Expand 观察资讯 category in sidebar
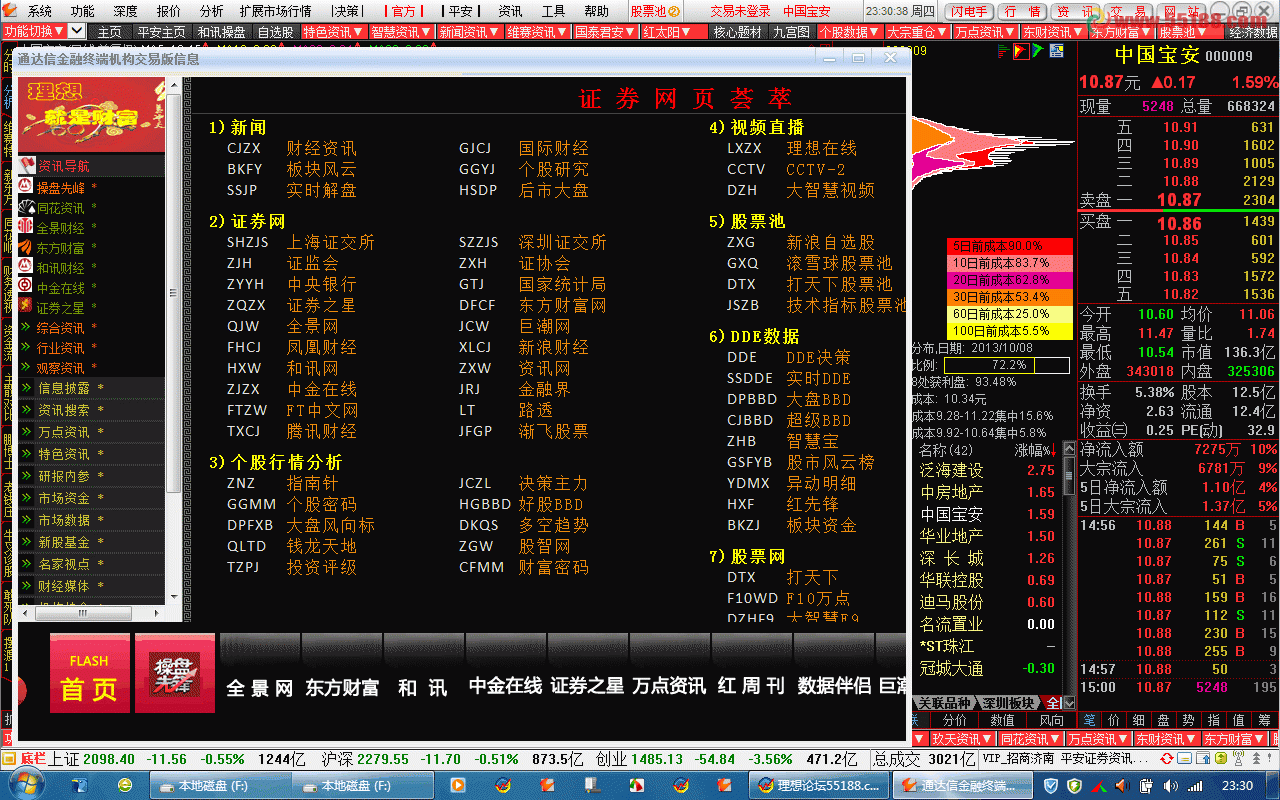1280x800 pixels. click(60, 368)
